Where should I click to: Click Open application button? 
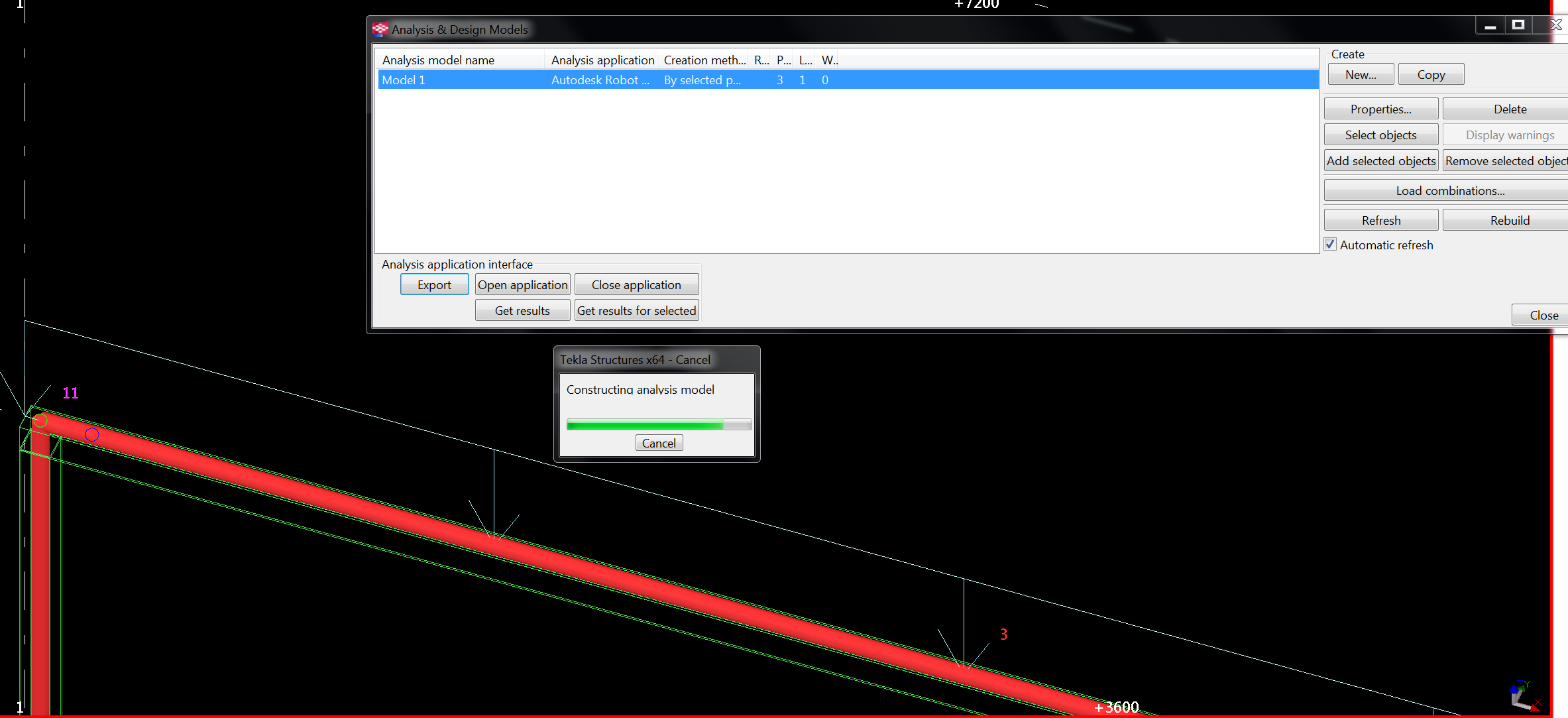click(522, 284)
